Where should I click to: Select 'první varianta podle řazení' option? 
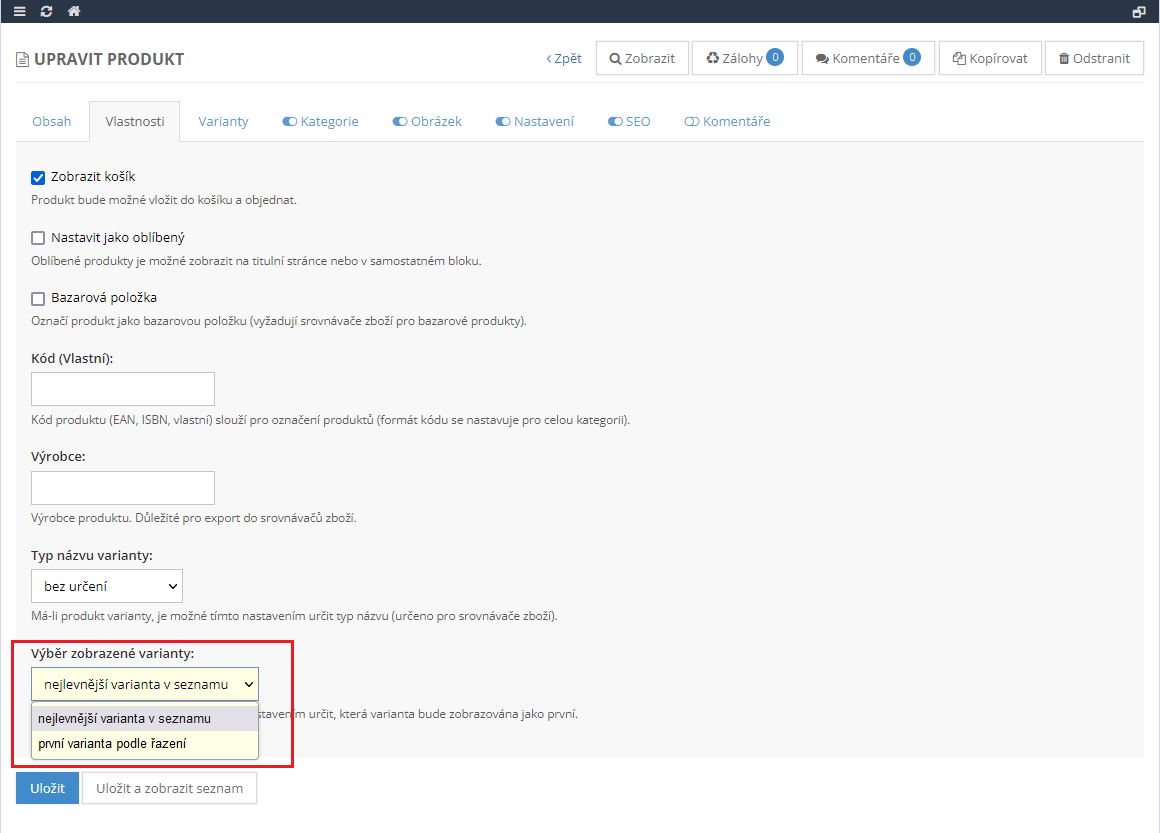pyautogui.click(x=112, y=744)
